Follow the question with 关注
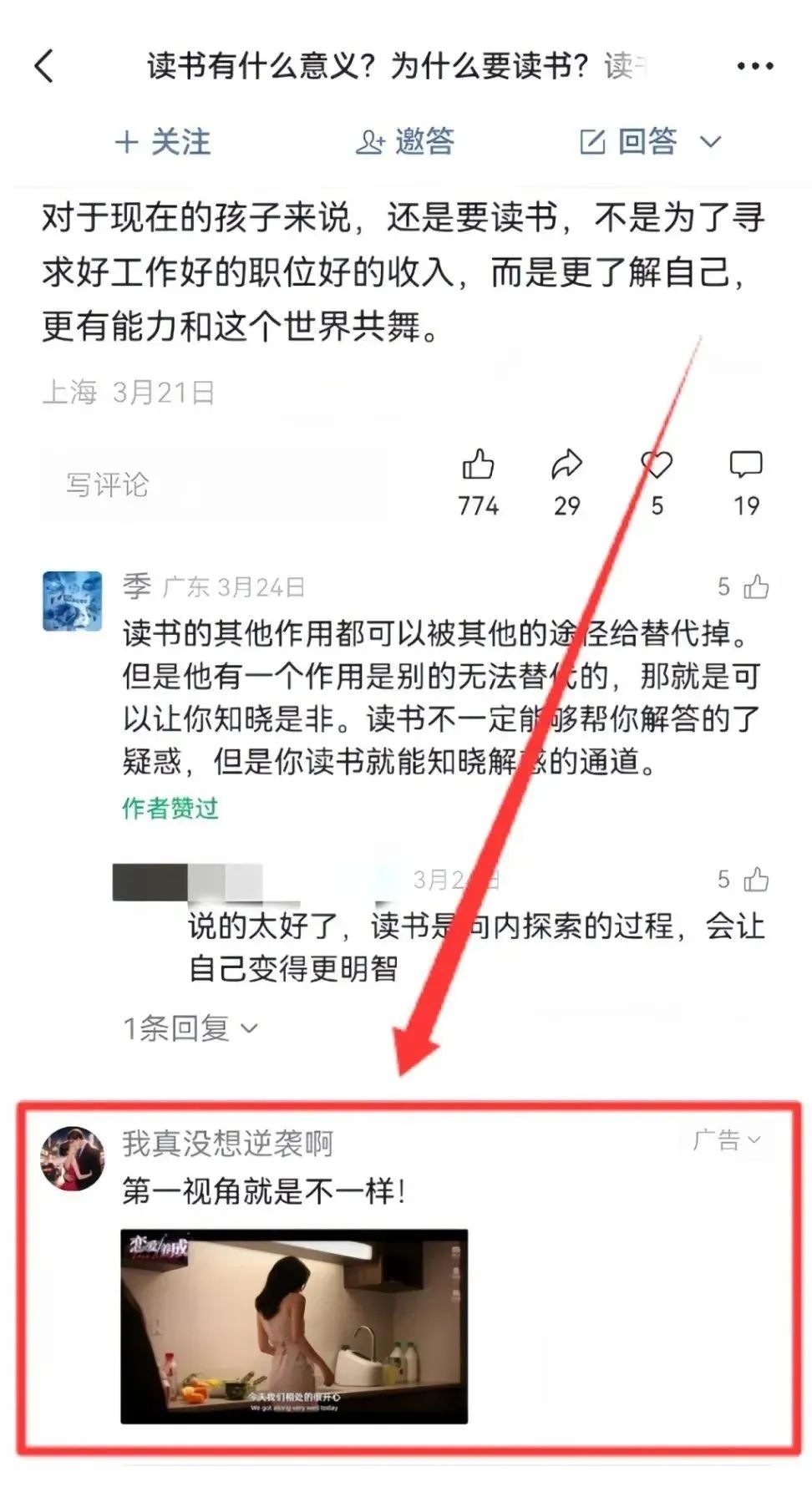 pyautogui.click(x=163, y=141)
